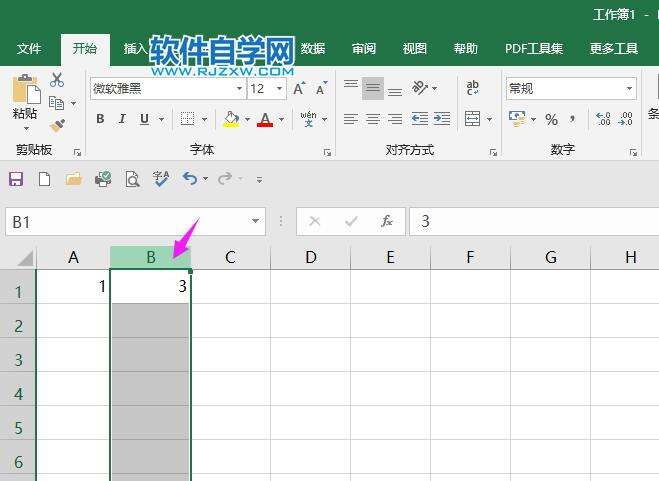The height and width of the screenshot is (481, 659).
Task: Align text left
Action: point(351,119)
